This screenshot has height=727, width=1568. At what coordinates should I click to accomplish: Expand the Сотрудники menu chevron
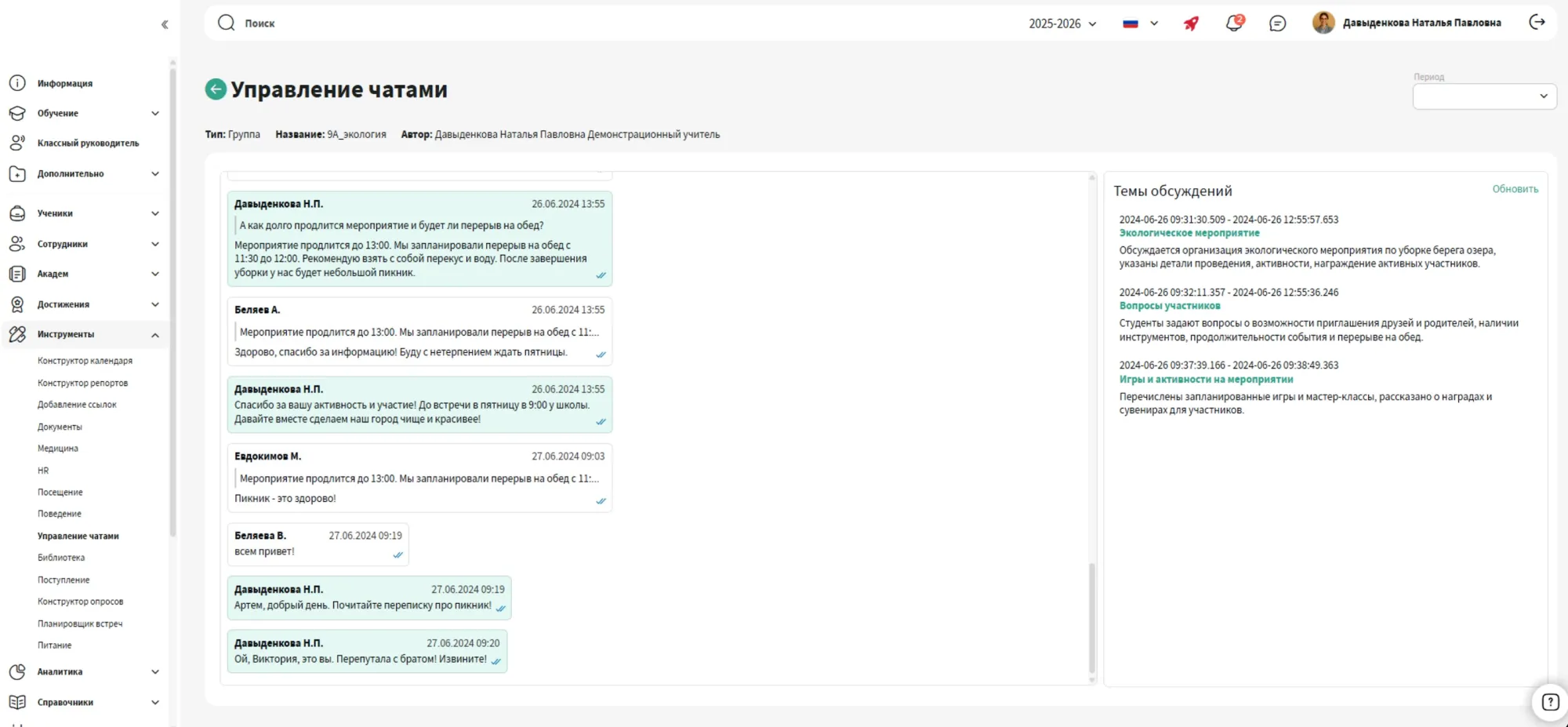155,244
